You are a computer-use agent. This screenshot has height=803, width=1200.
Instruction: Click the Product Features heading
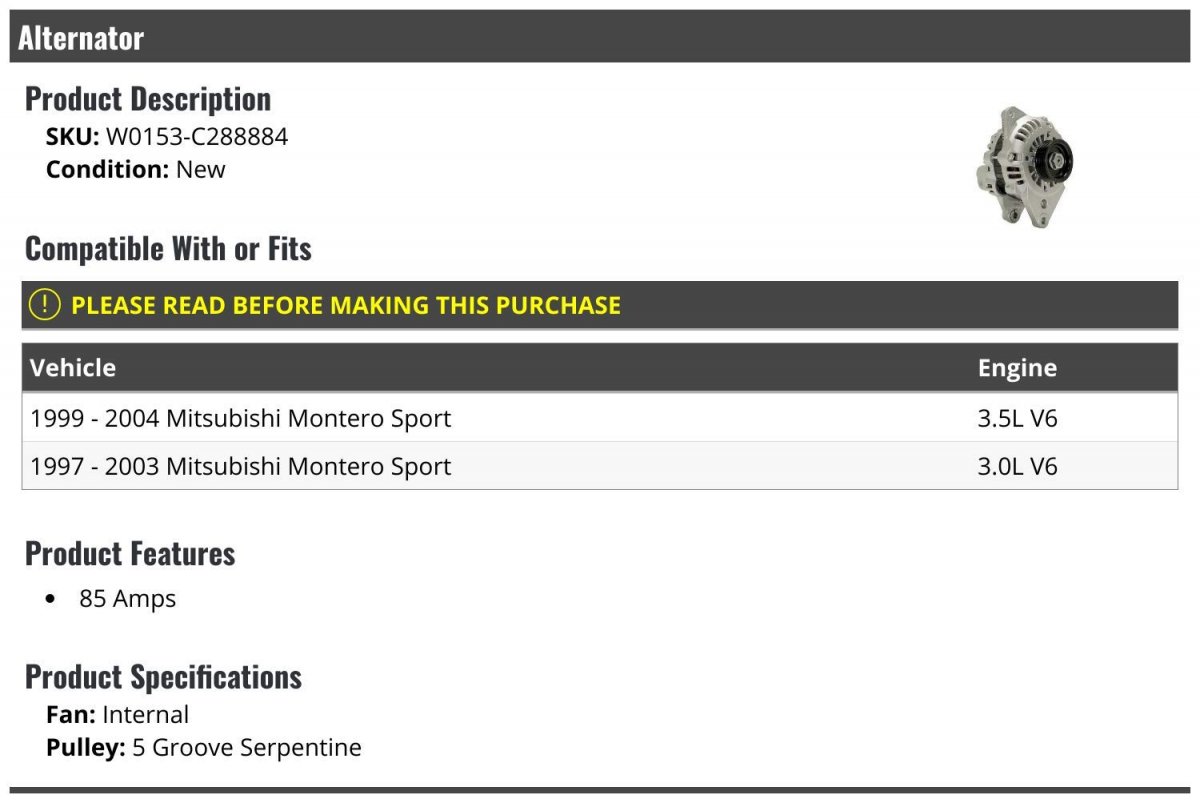click(x=130, y=553)
